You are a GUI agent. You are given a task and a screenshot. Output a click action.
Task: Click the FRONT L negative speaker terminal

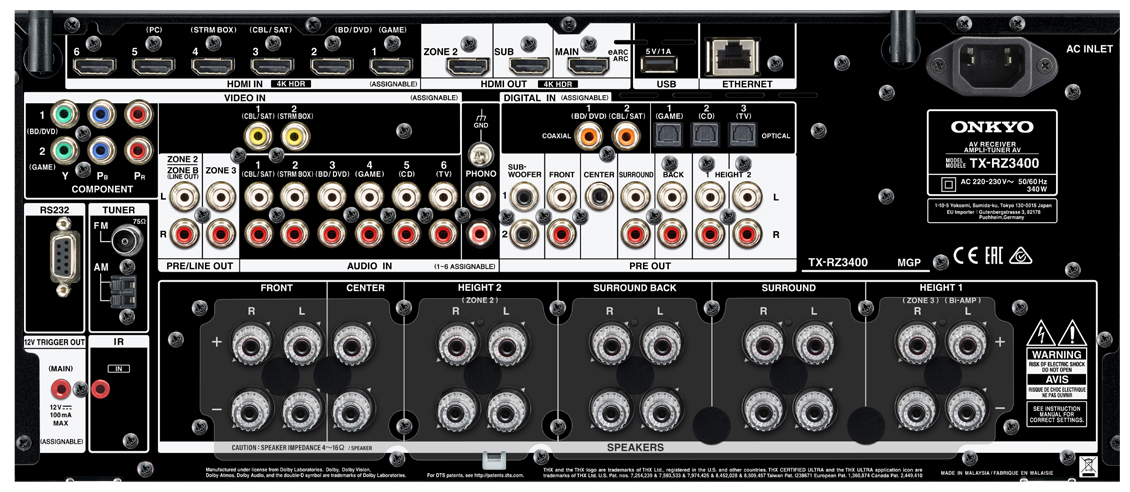301,410
